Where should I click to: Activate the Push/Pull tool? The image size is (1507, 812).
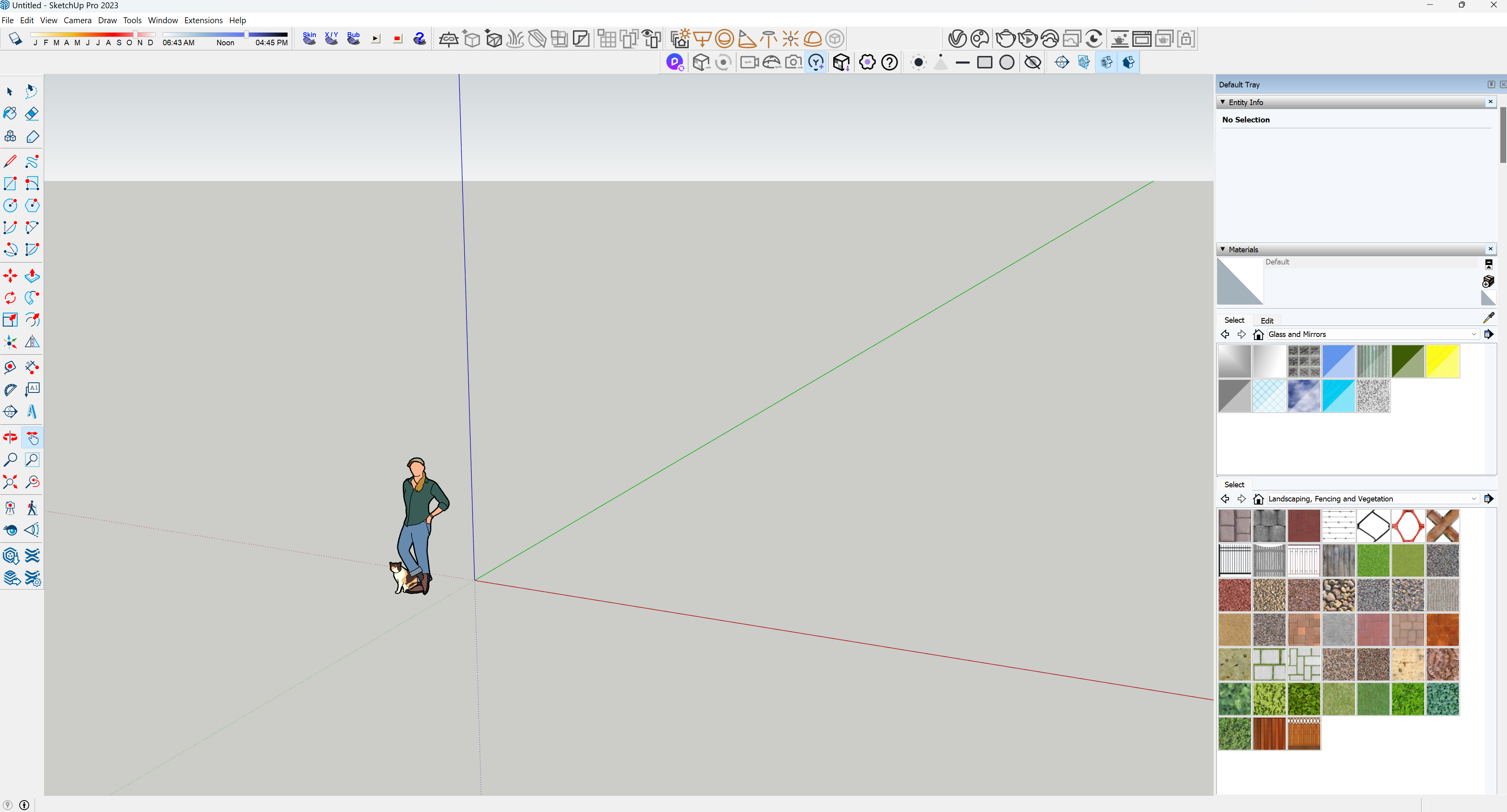[32, 276]
